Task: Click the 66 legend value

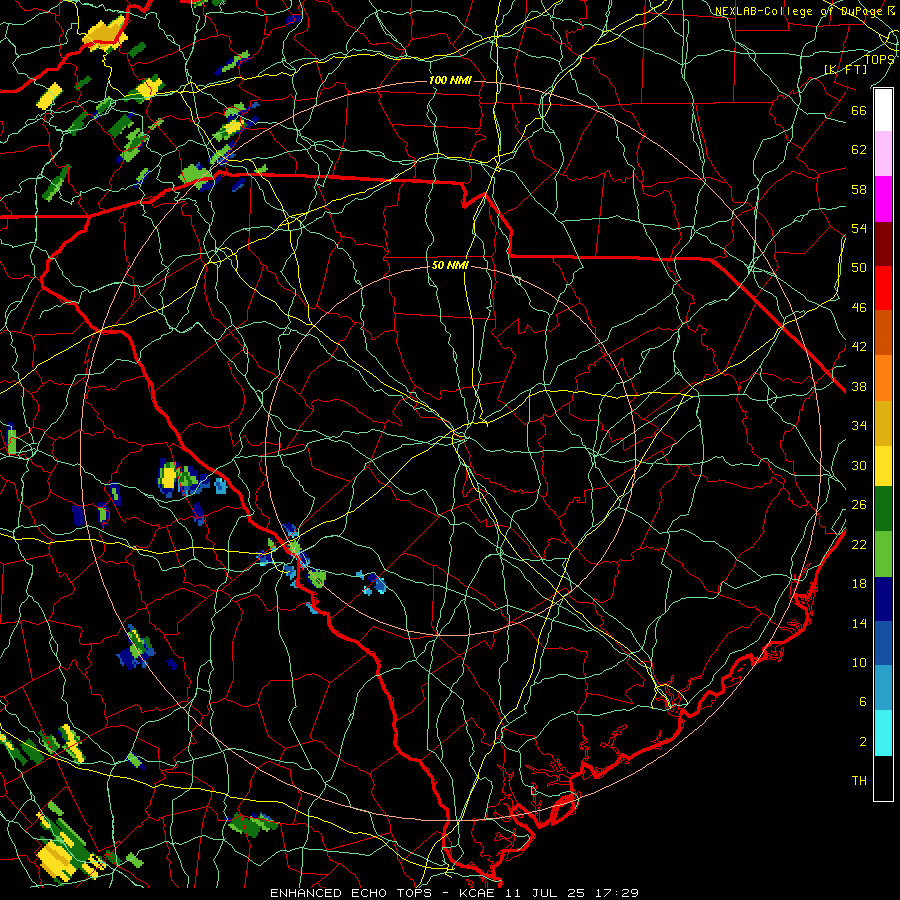Action: coord(859,110)
